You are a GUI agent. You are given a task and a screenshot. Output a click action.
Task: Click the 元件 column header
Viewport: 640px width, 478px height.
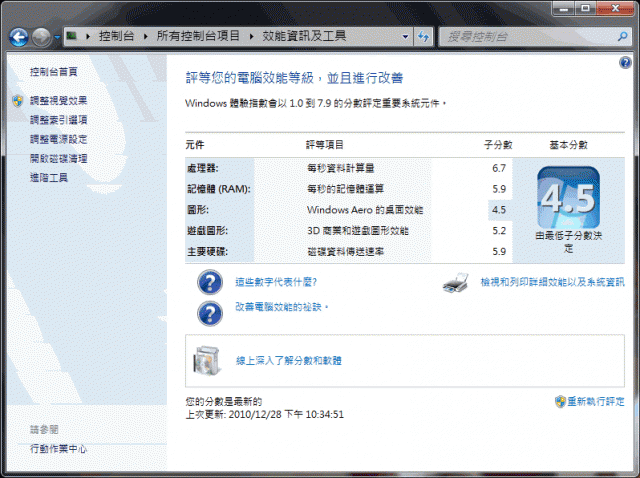(x=195, y=145)
